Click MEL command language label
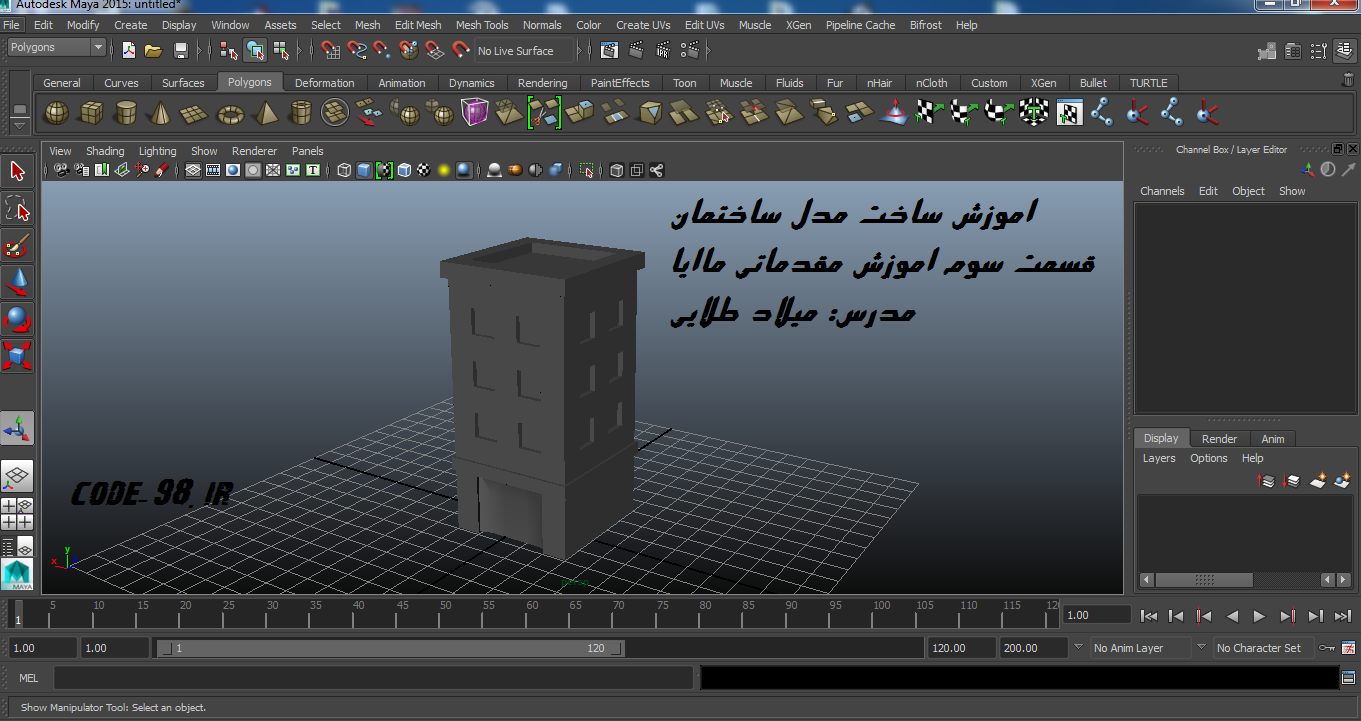1361x721 pixels. (x=29, y=678)
